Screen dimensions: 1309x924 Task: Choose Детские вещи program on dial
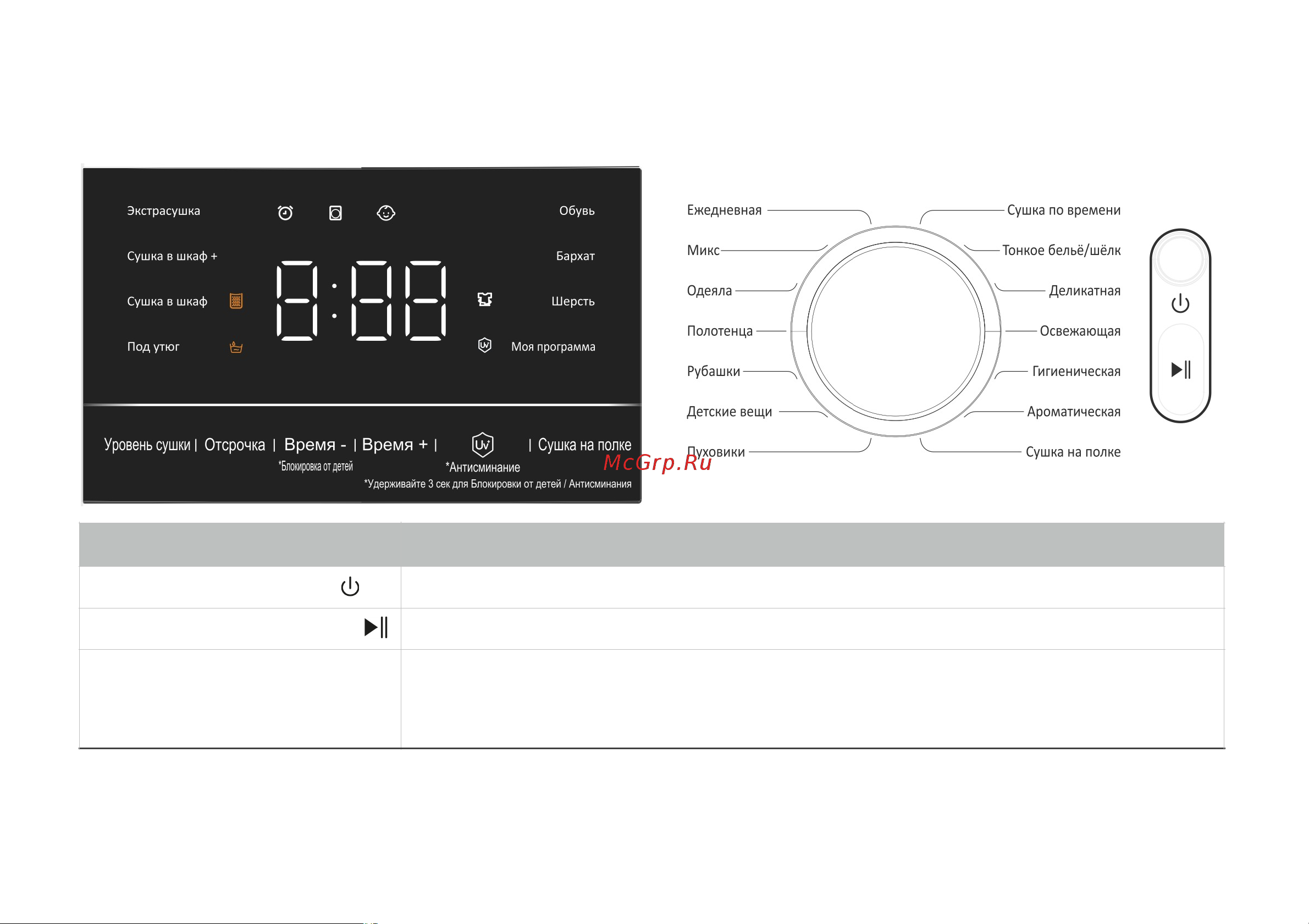point(729,412)
